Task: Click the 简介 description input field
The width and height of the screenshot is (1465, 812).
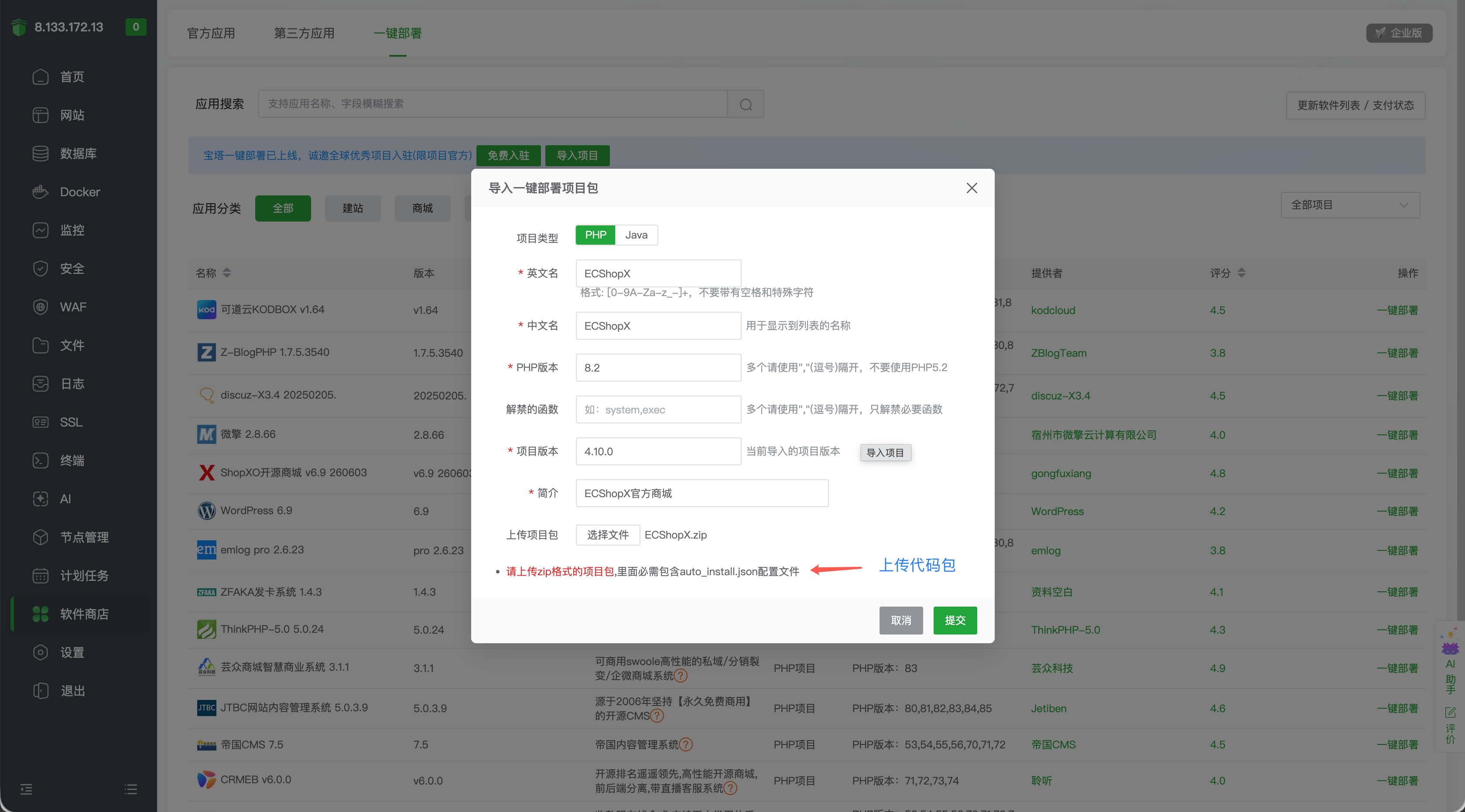Action: 702,494
